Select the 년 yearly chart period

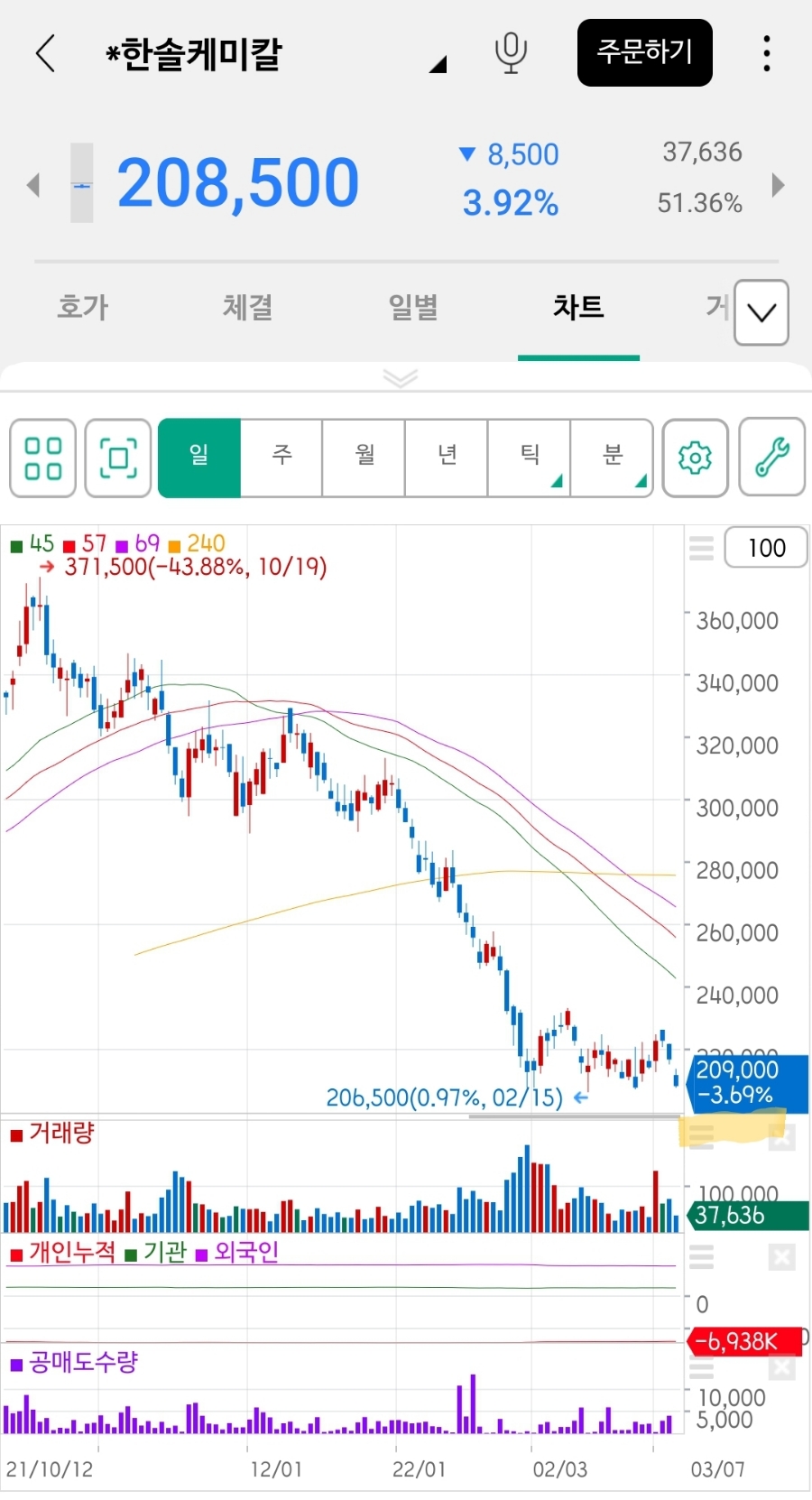tap(448, 458)
